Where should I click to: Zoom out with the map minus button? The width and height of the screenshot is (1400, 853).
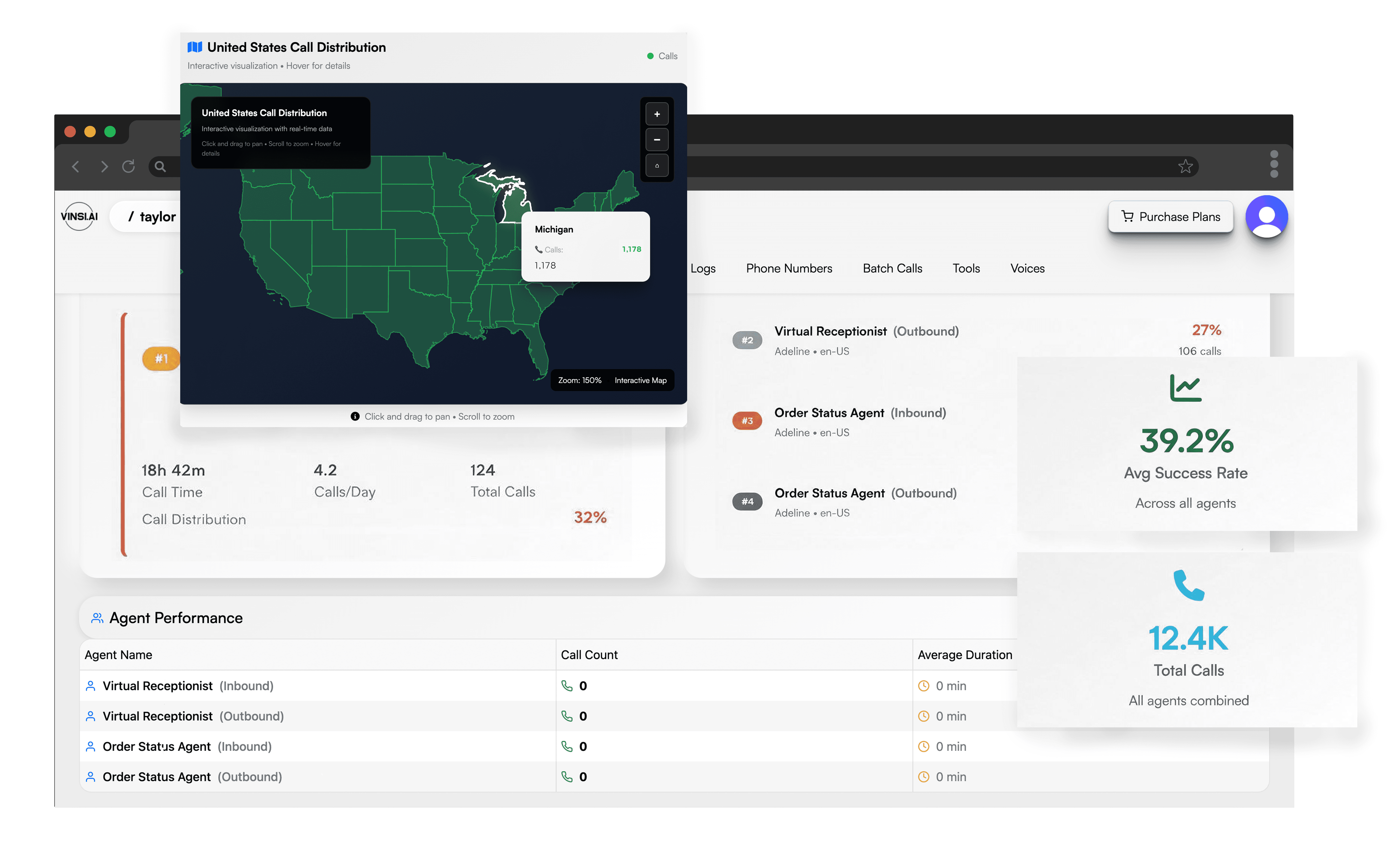point(657,140)
